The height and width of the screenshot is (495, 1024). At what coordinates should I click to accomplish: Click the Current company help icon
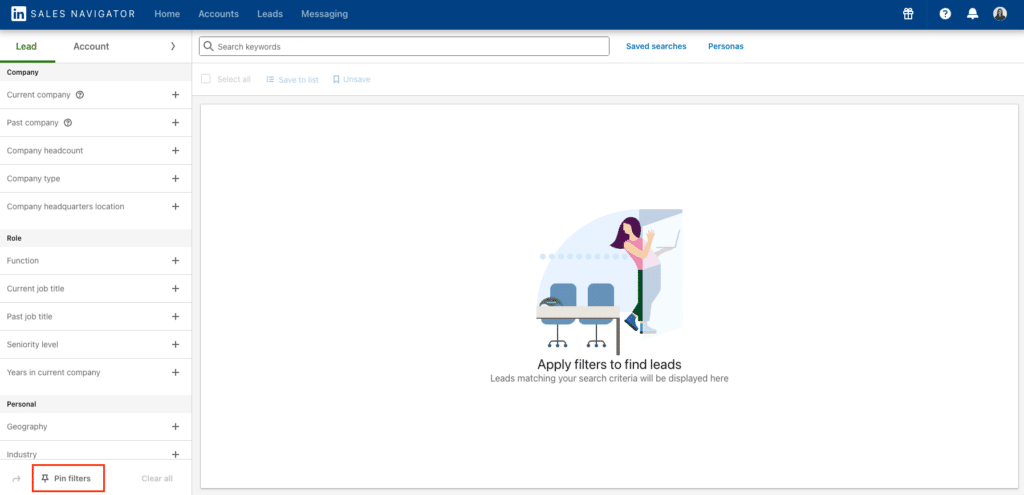coord(80,95)
